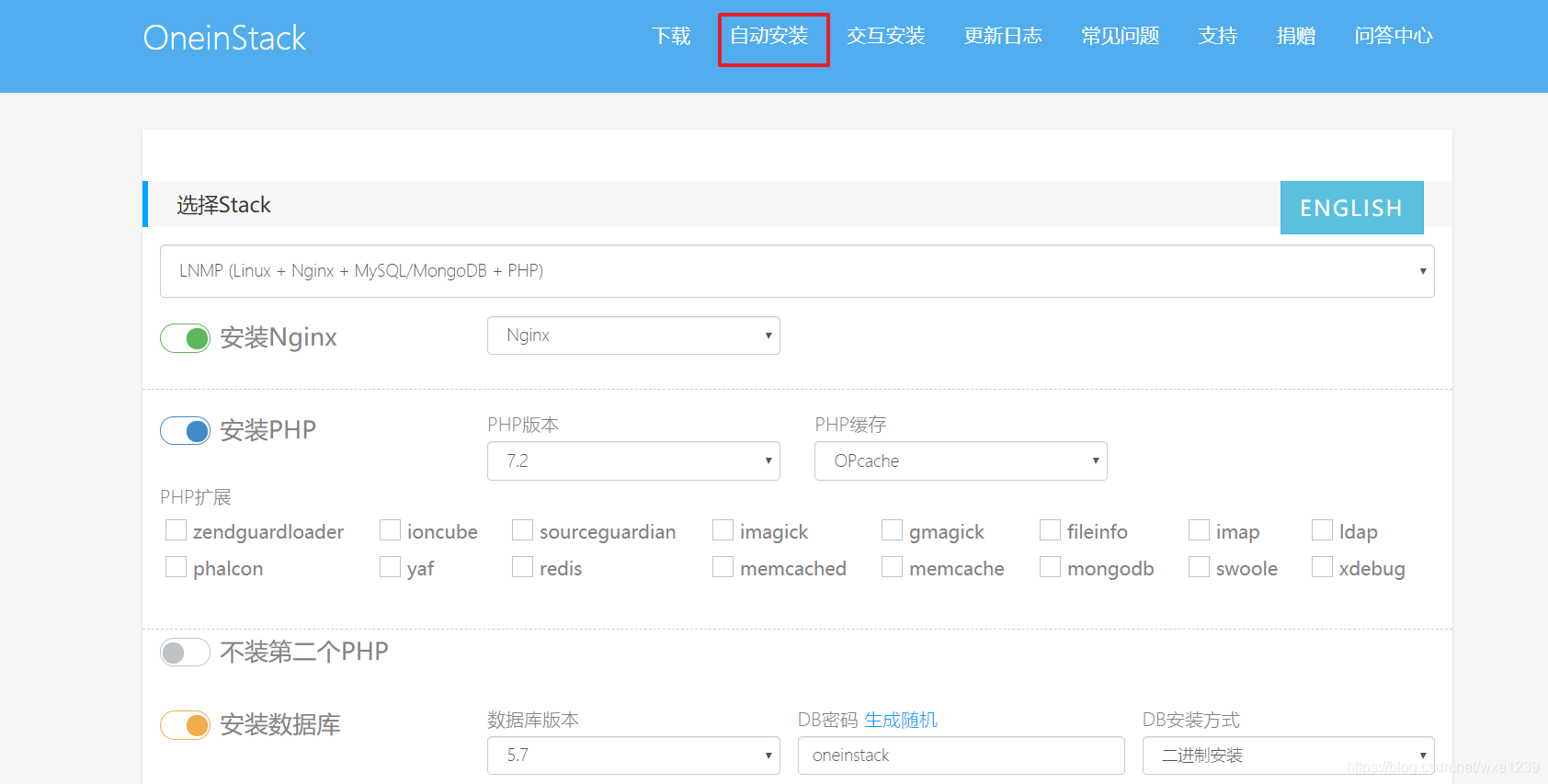Open the 下载 menu item
The height and width of the screenshot is (784, 1548).
[x=671, y=36]
